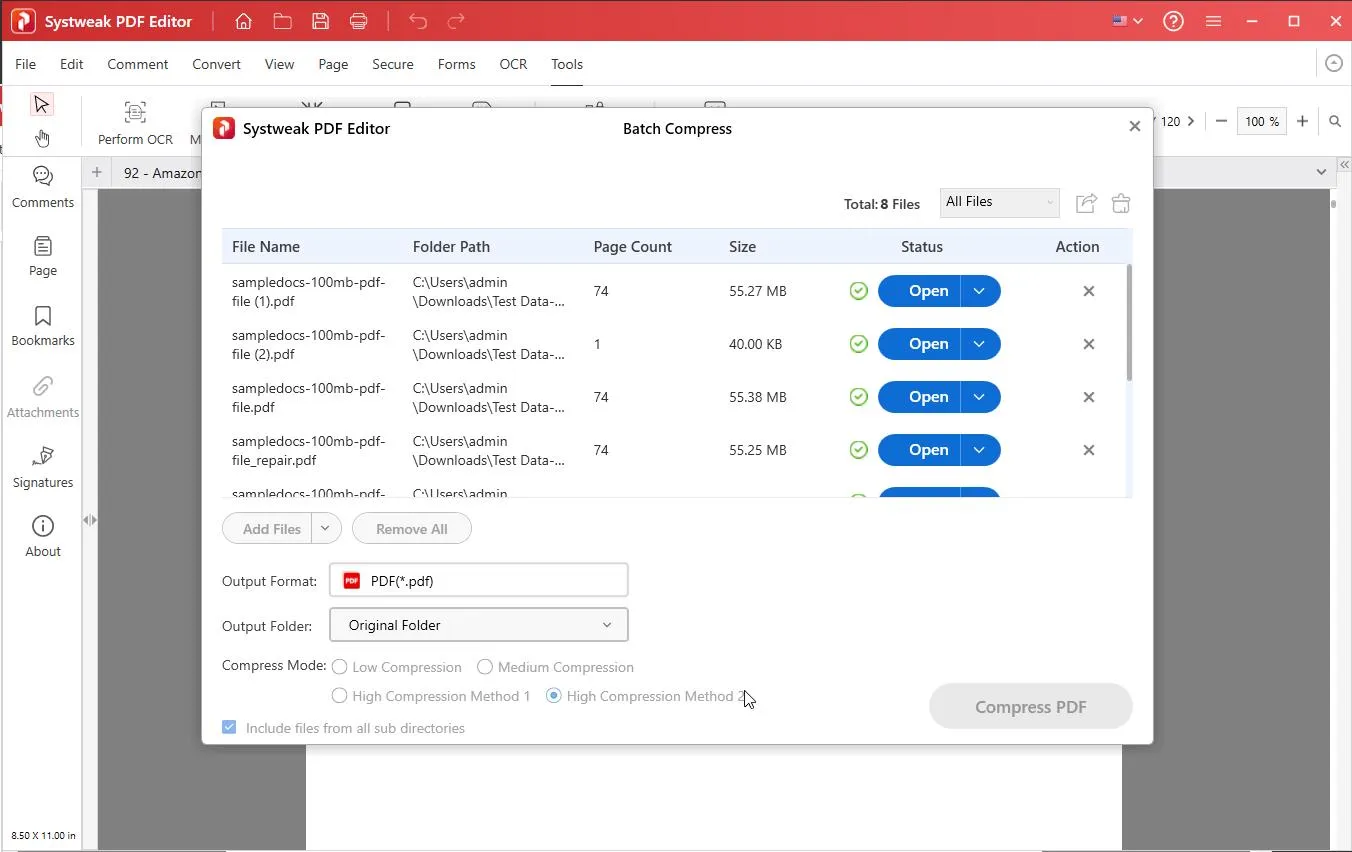Switch to the Comment tab

[137, 64]
